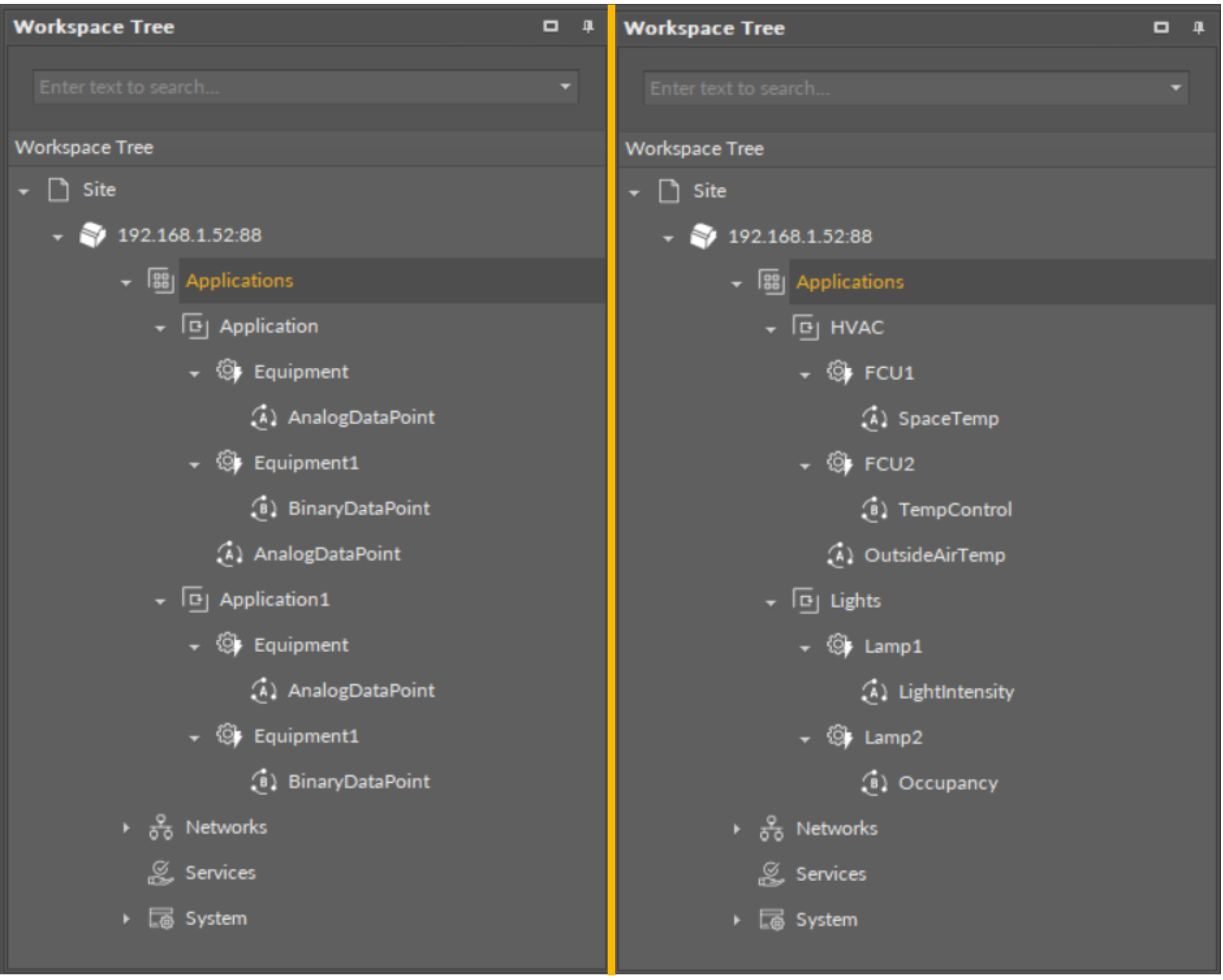Select the OutsideAirTemp data point

[x=934, y=555]
